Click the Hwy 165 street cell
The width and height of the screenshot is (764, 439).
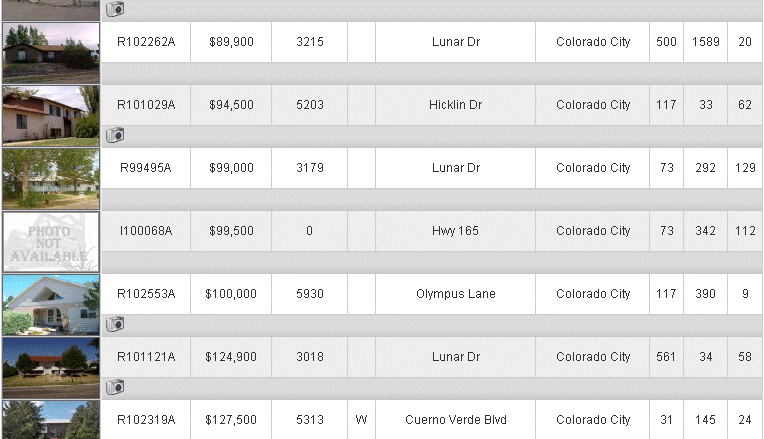pyautogui.click(x=456, y=231)
